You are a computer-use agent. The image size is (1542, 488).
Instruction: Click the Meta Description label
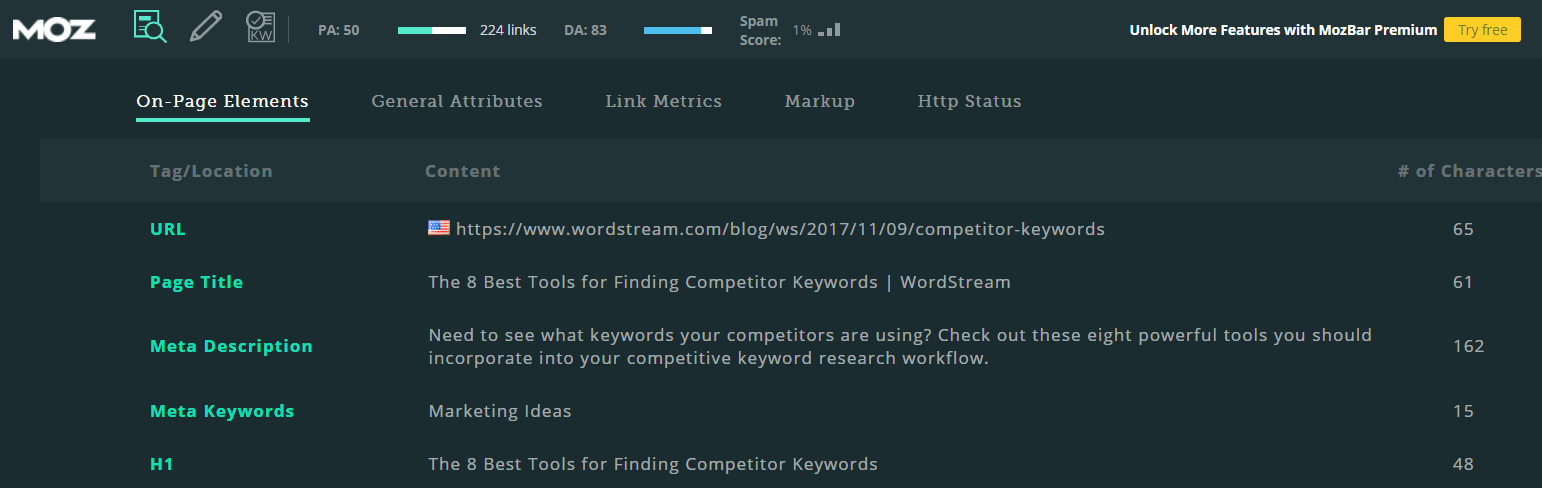pos(231,346)
